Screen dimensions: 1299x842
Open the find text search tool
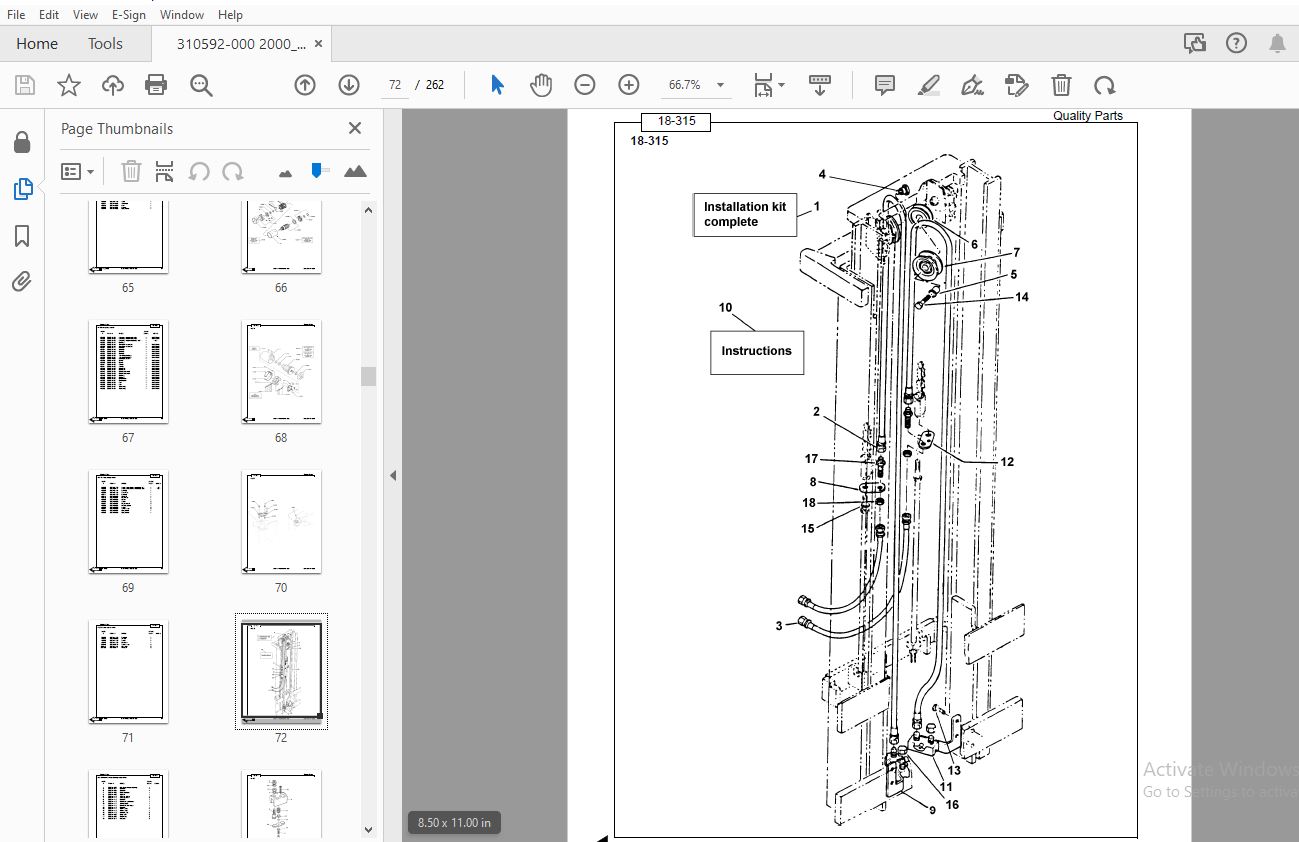coord(201,85)
